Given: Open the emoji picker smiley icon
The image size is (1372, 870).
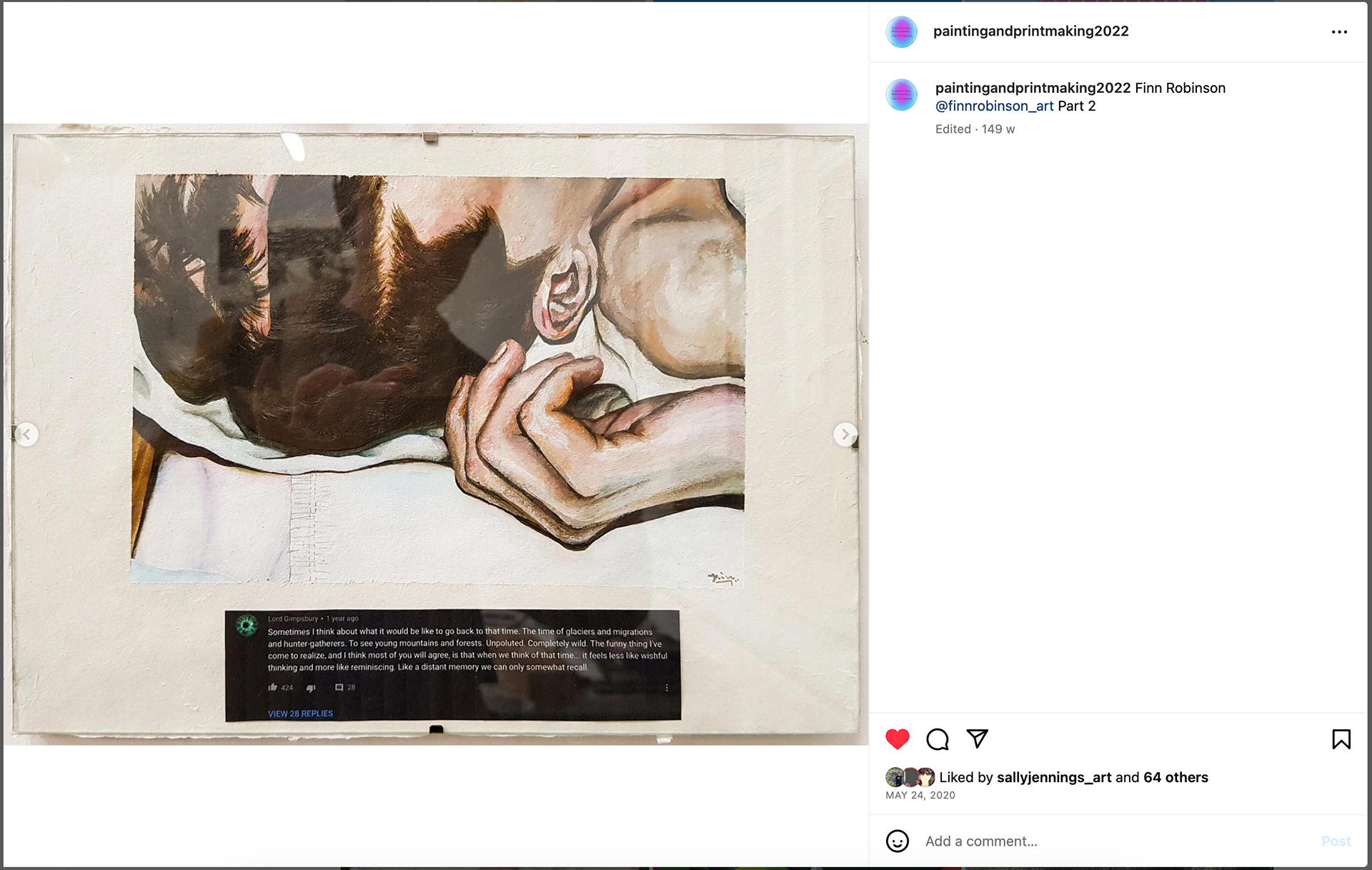Looking at the screenshot, I should click(898, 841).
